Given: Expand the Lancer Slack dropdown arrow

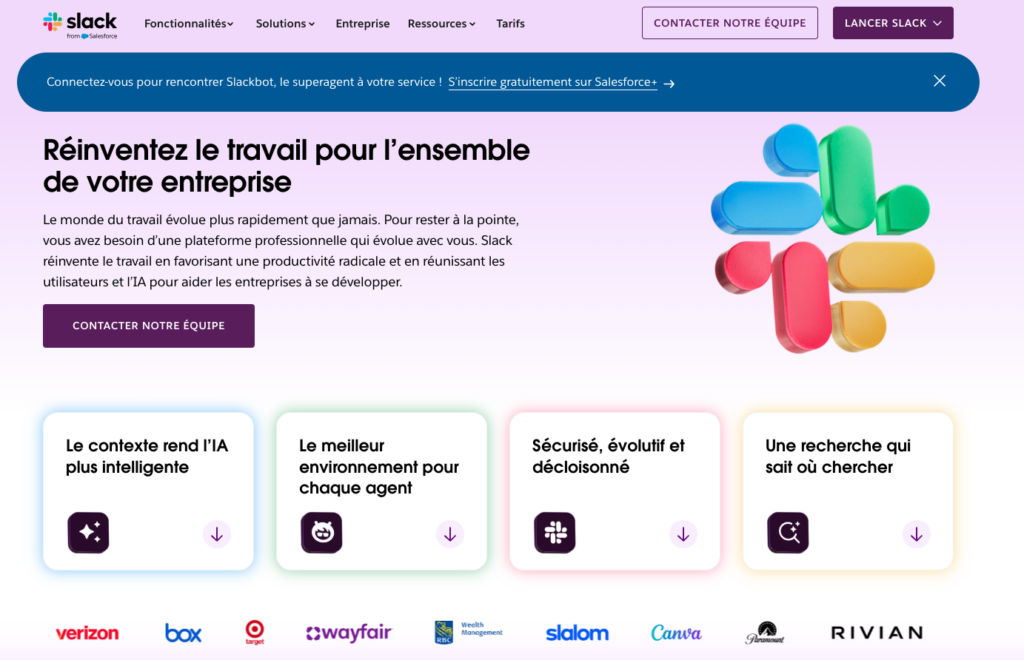Looking at the screenshot, I should 937,22.
